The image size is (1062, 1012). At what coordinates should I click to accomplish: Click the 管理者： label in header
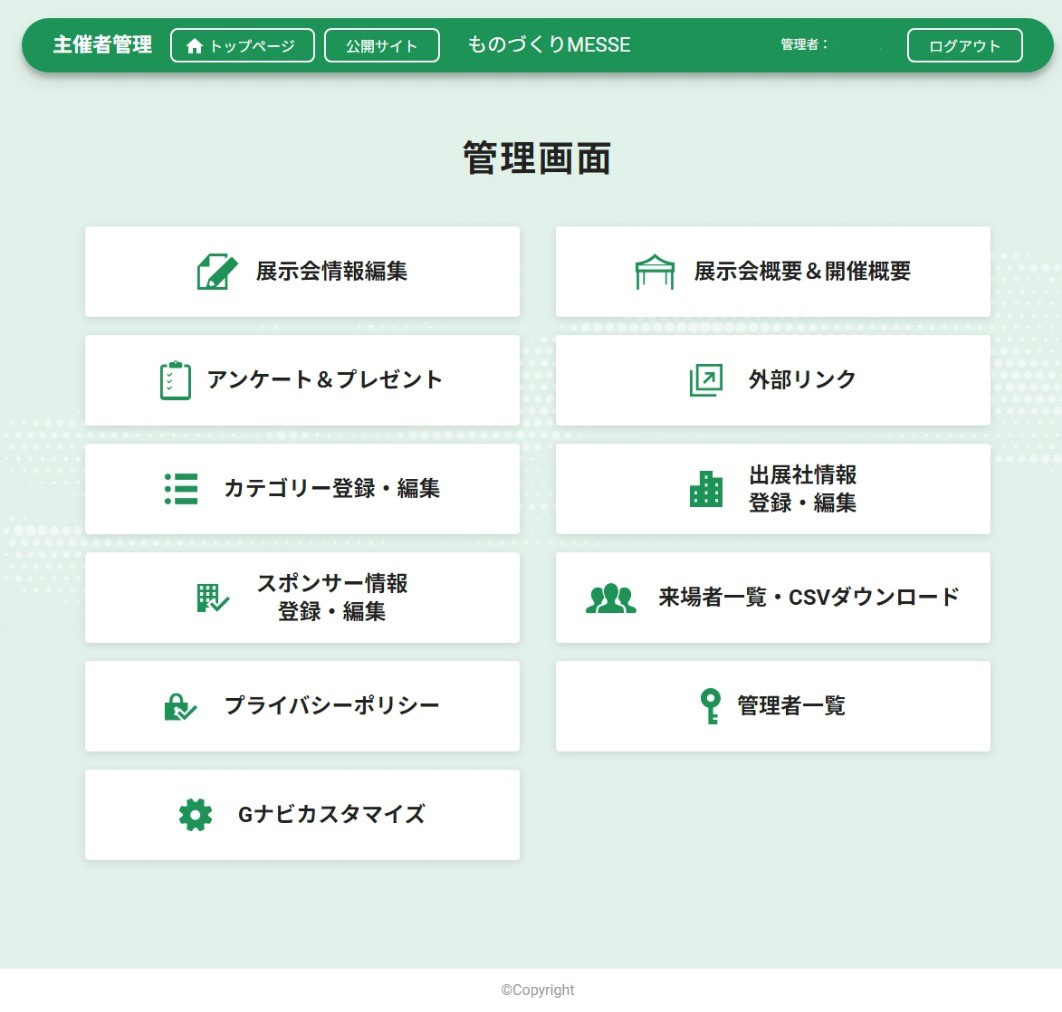pos(804,45)
